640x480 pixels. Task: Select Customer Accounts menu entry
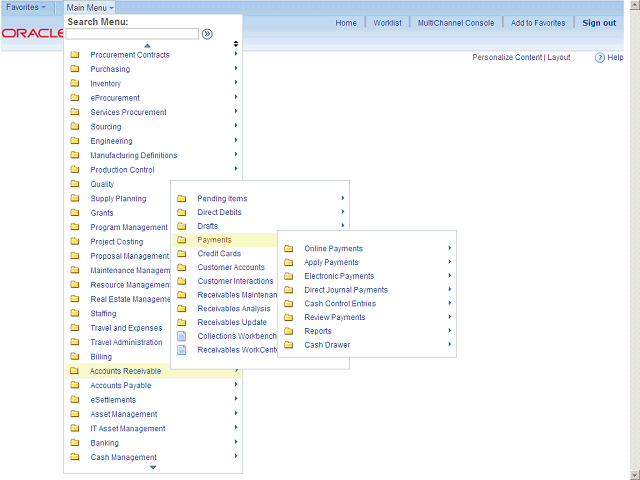pos(231,267)
